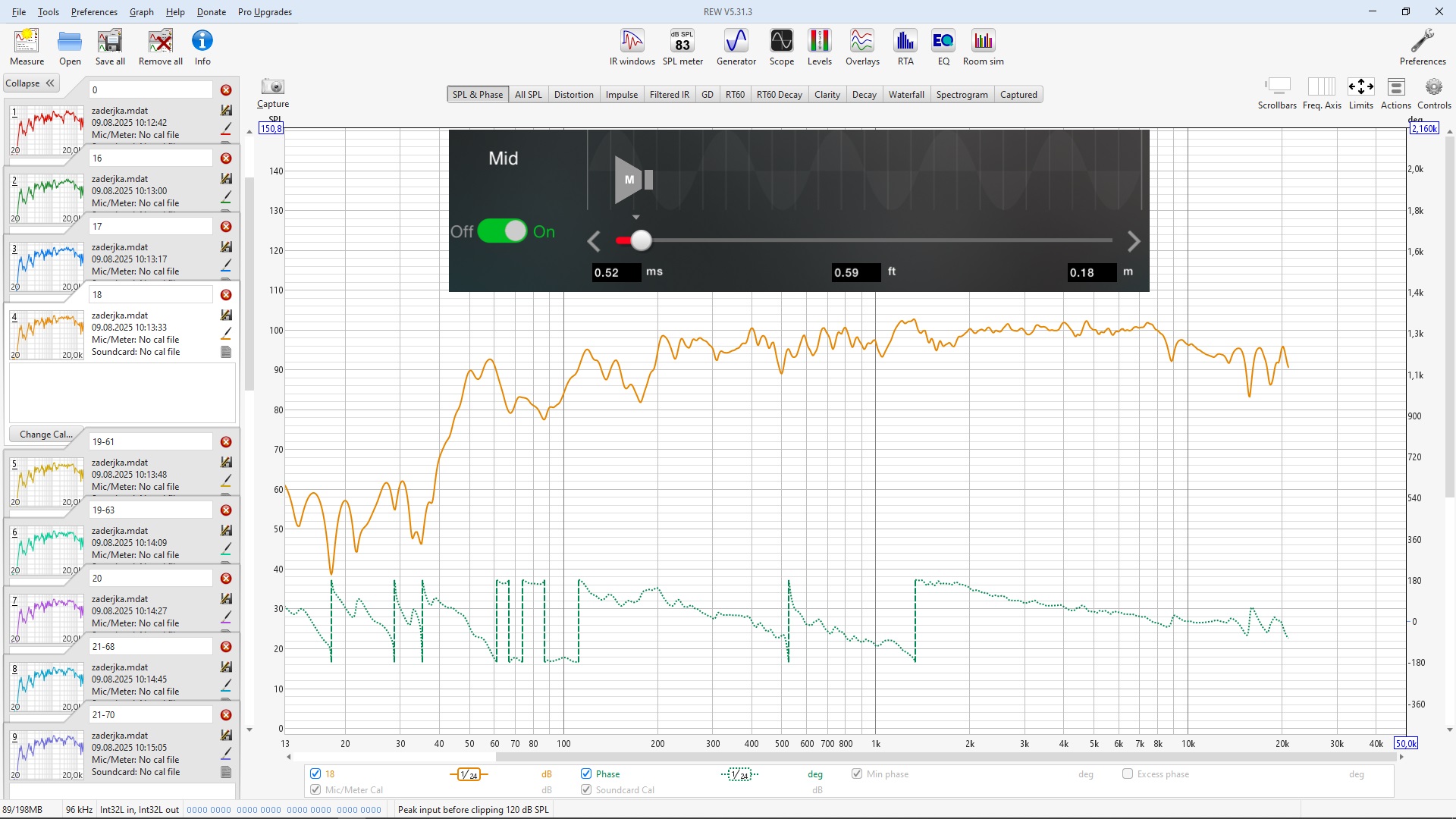Open the Scope tool
Viewport: 1456px width, 819px height.
point(781,47)
